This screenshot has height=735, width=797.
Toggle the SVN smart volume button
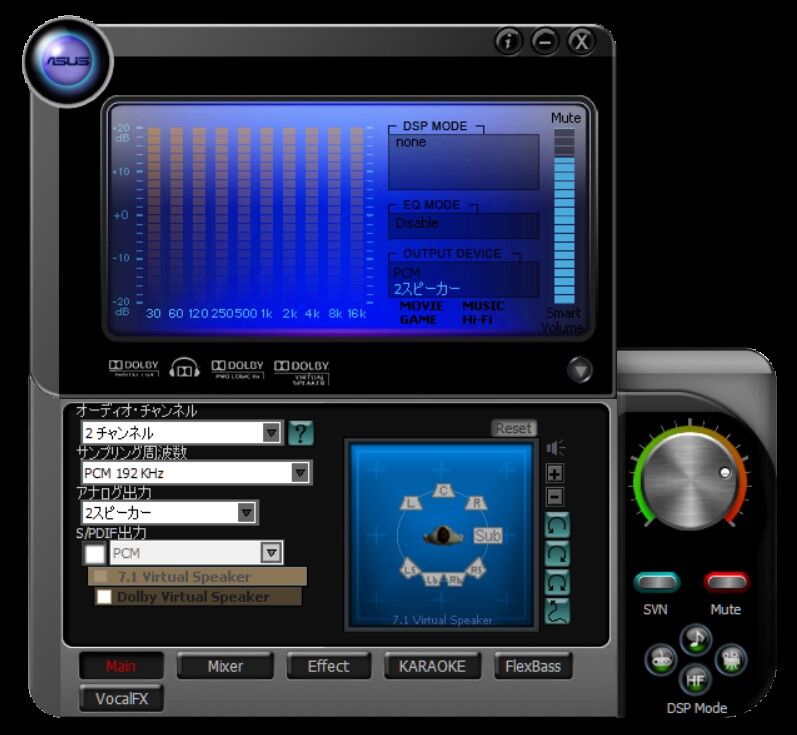[x=657, y=583]
